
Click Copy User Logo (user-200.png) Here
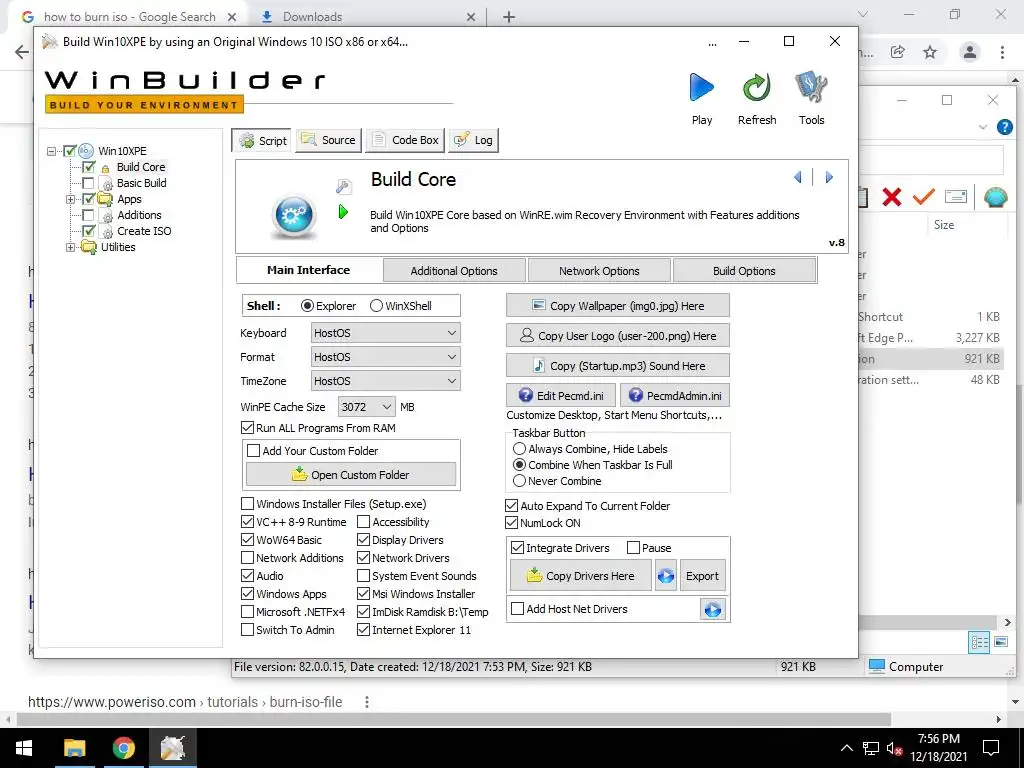pos(618,336)
